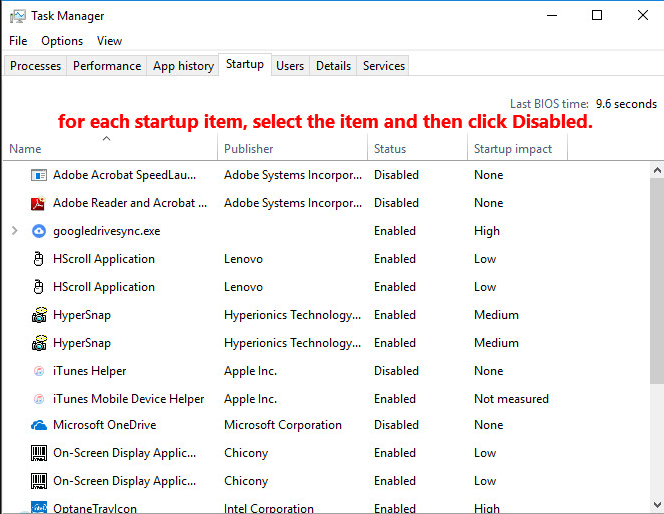Click the Not measured startup impact cell

coord(511,399)
